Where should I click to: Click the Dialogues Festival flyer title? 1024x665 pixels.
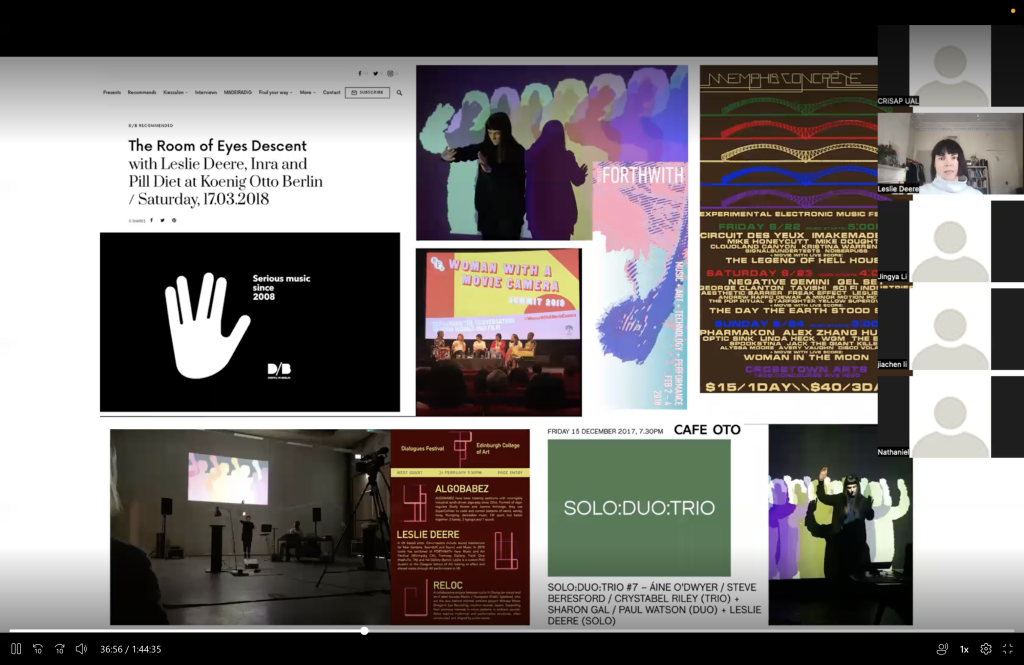[423, 449]
